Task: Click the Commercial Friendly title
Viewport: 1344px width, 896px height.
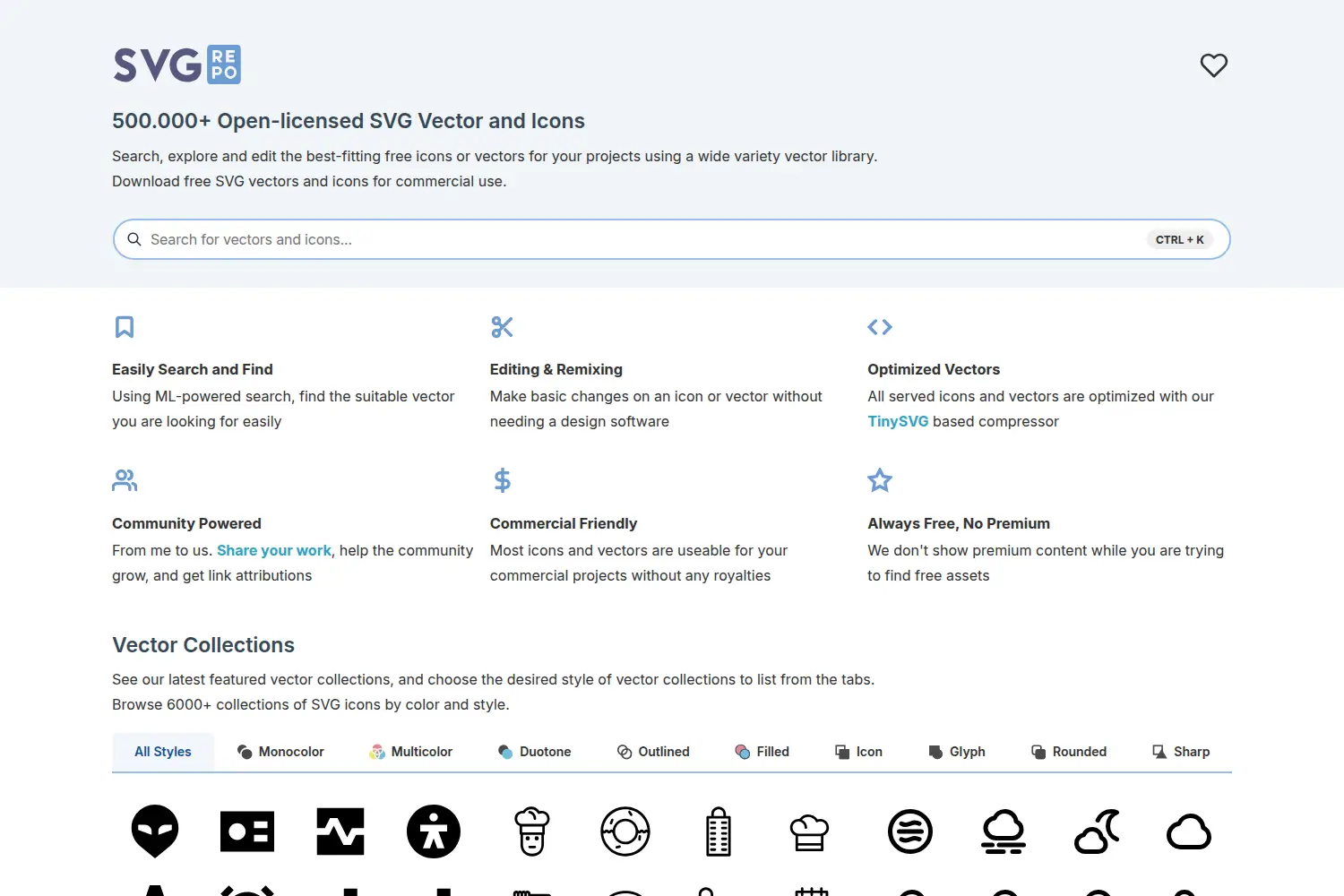Action: click(x=564, y=523)
